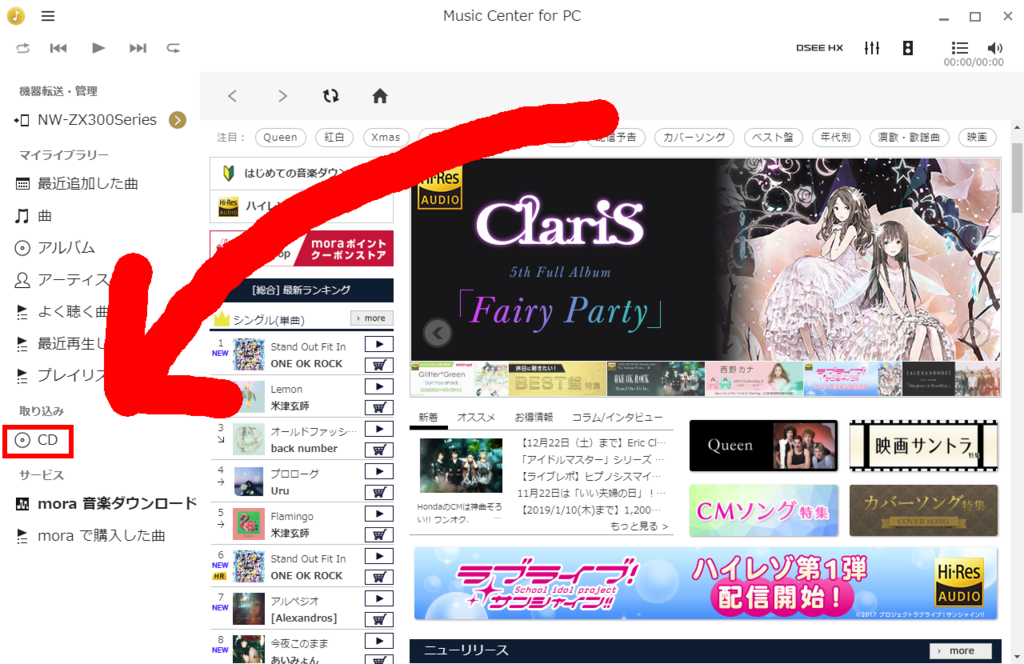
Task: Go to store home page
Action: click(380, 96)
